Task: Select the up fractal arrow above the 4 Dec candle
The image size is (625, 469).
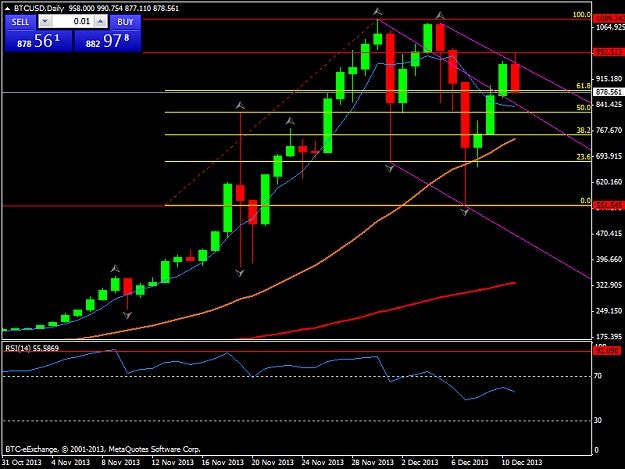Action: click(440, 16)
